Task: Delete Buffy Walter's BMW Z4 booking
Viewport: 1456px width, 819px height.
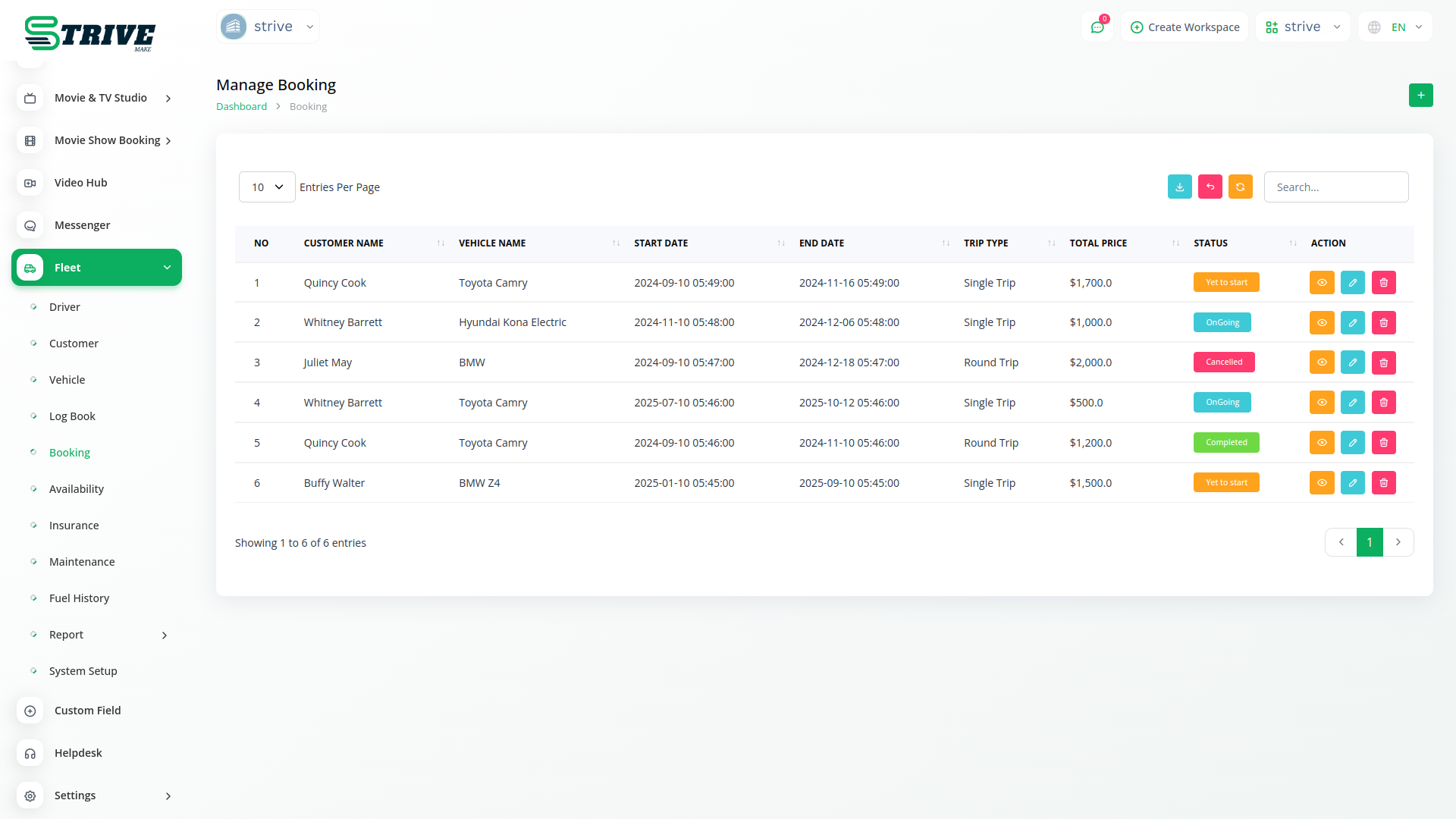Action: [1383, 483]
